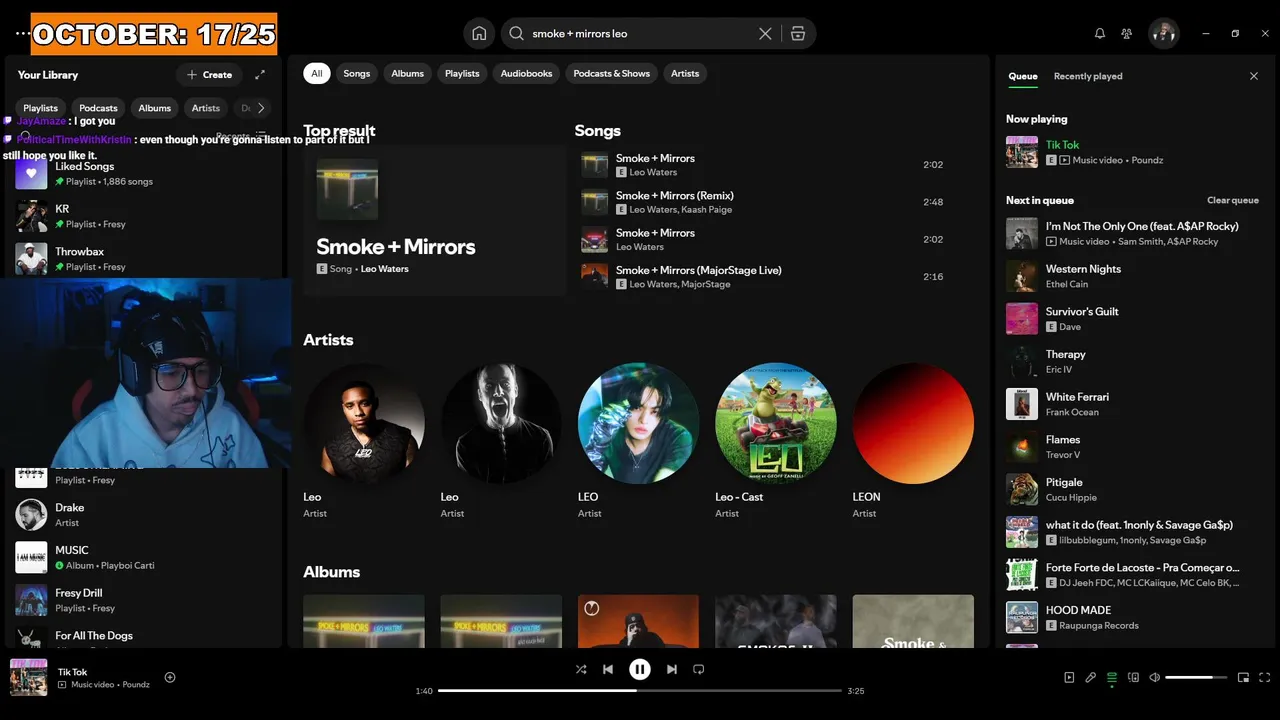
Task: Skip to the previous track
Action: 608,669
